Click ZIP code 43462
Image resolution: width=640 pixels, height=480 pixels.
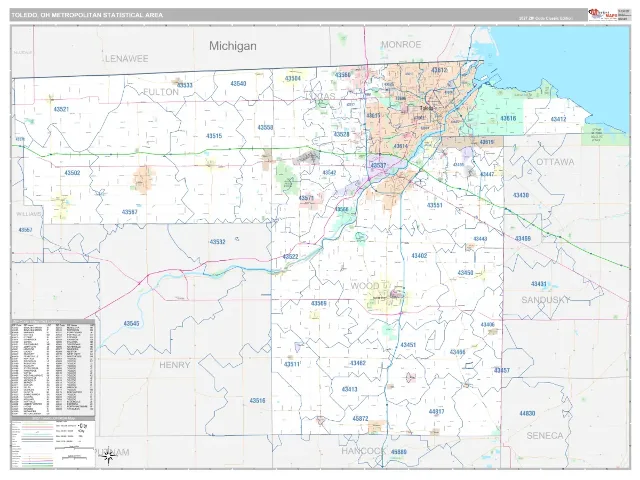tap(358, 363)
